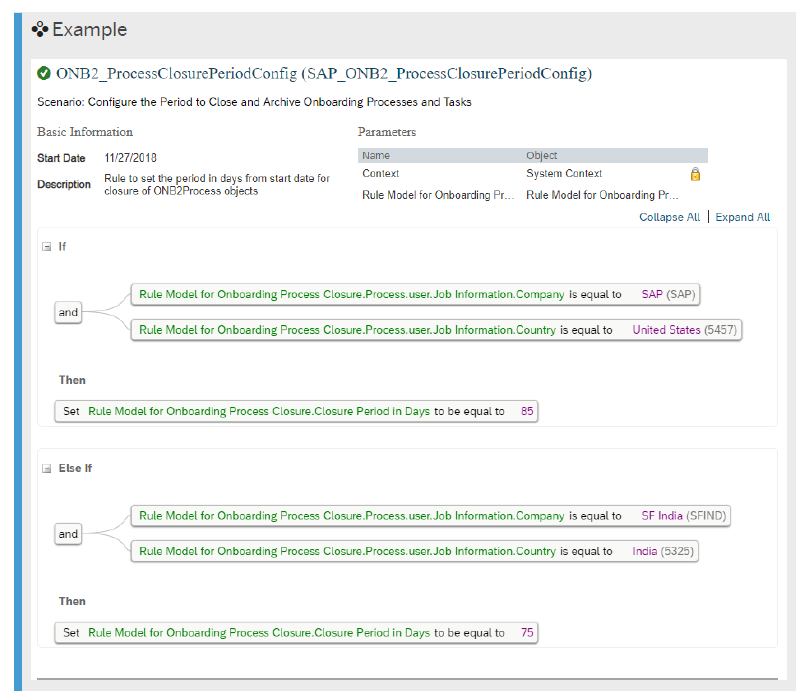Collapse the Else If block
The height and width of the screenshot is (691, 806).
pos(47,468)
